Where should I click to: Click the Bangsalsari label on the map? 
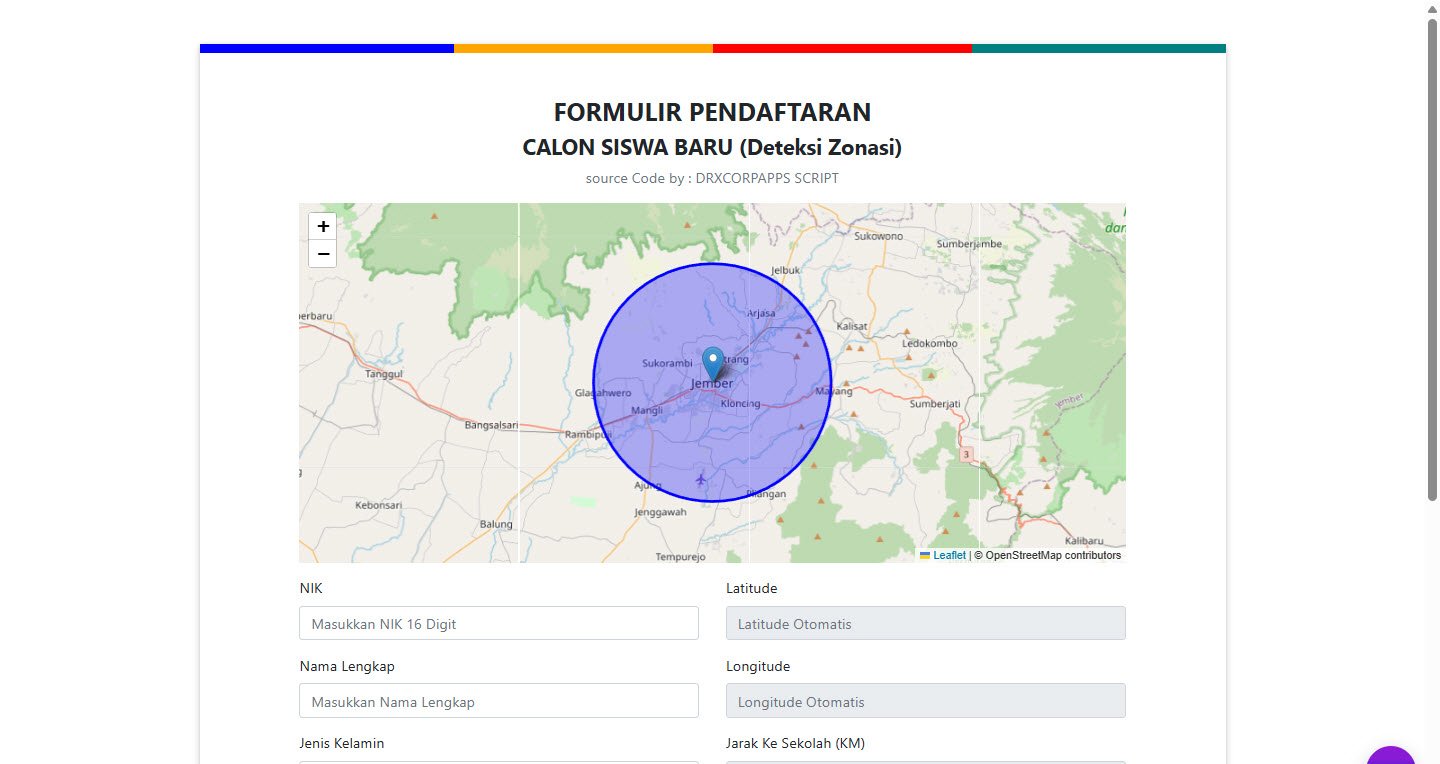491,425
